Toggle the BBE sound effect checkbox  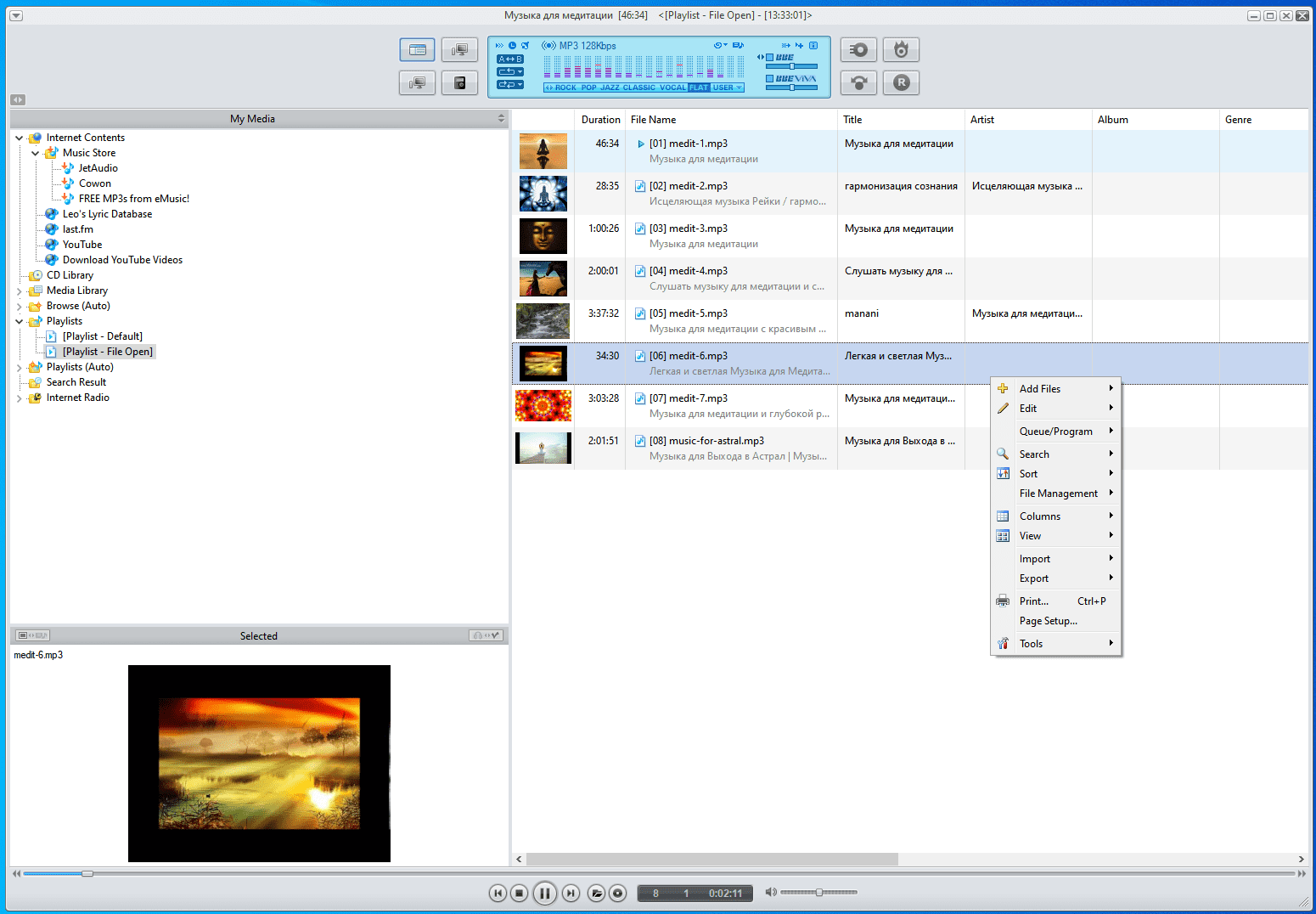tap(769, 58)
